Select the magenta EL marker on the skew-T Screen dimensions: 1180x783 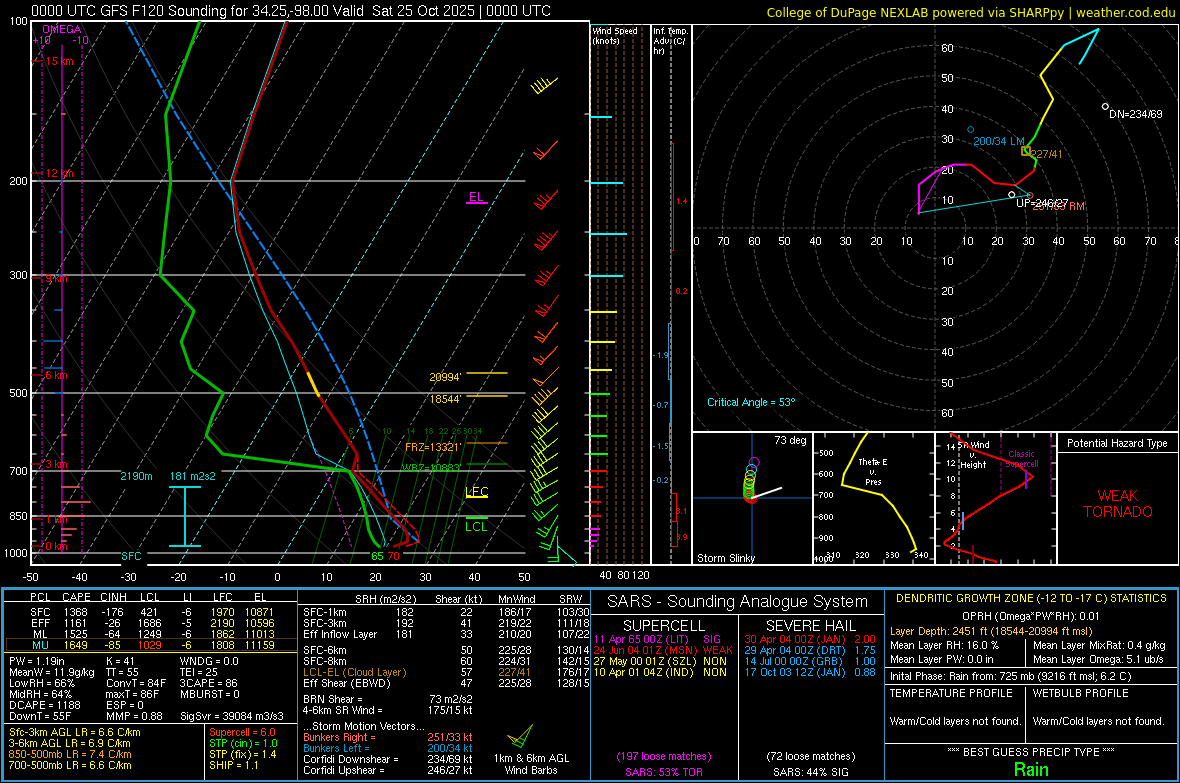[476, 198]
